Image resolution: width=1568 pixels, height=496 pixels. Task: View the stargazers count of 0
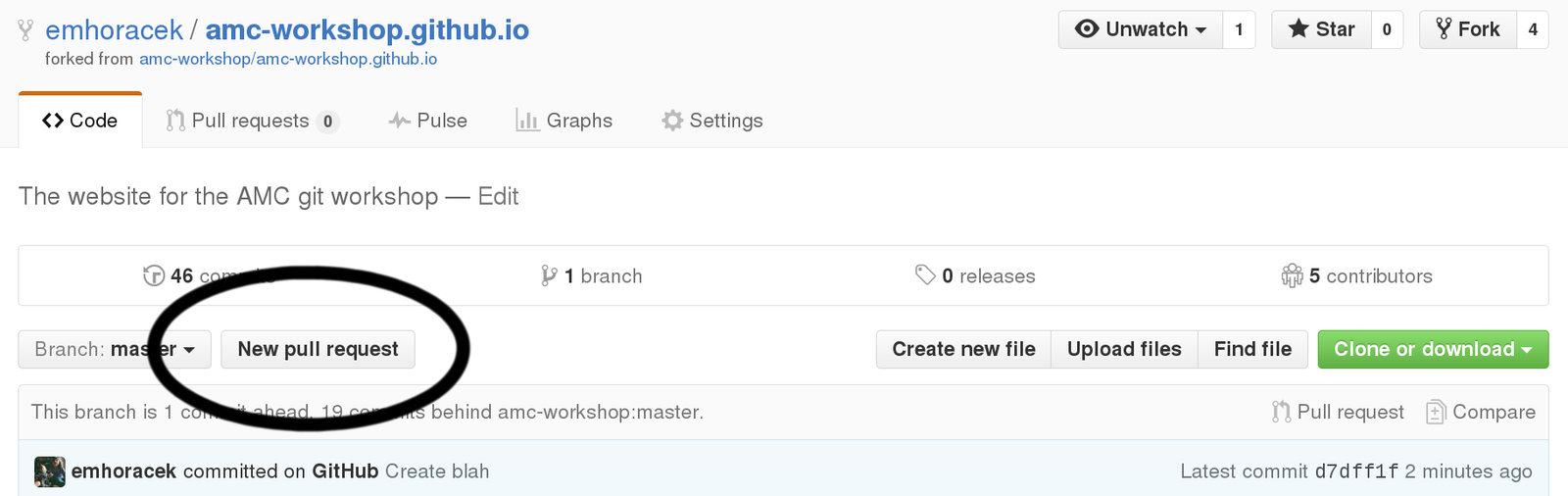(x=1387, y=29)
